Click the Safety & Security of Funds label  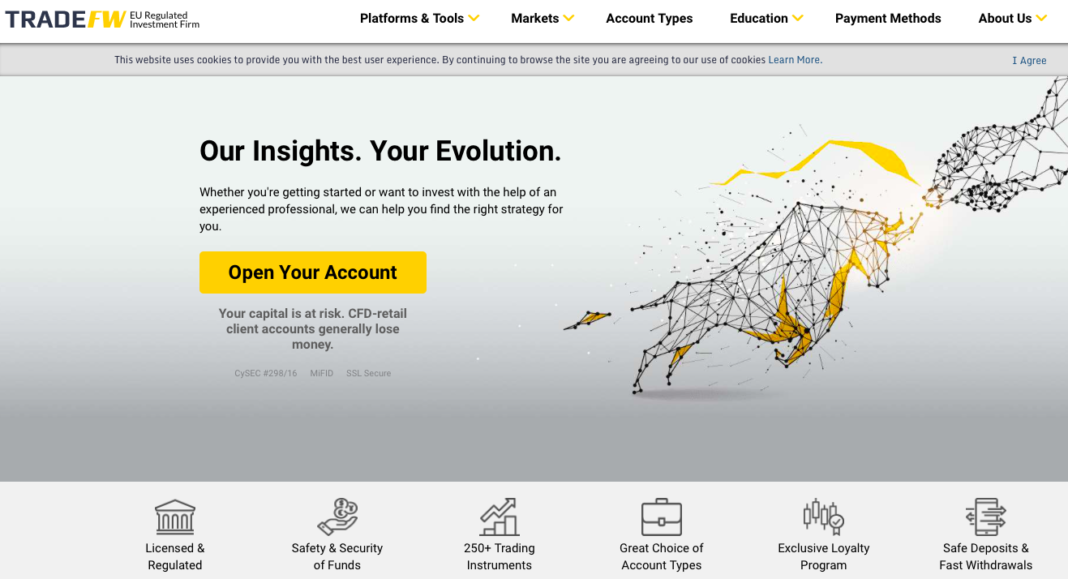pos(337,556)
